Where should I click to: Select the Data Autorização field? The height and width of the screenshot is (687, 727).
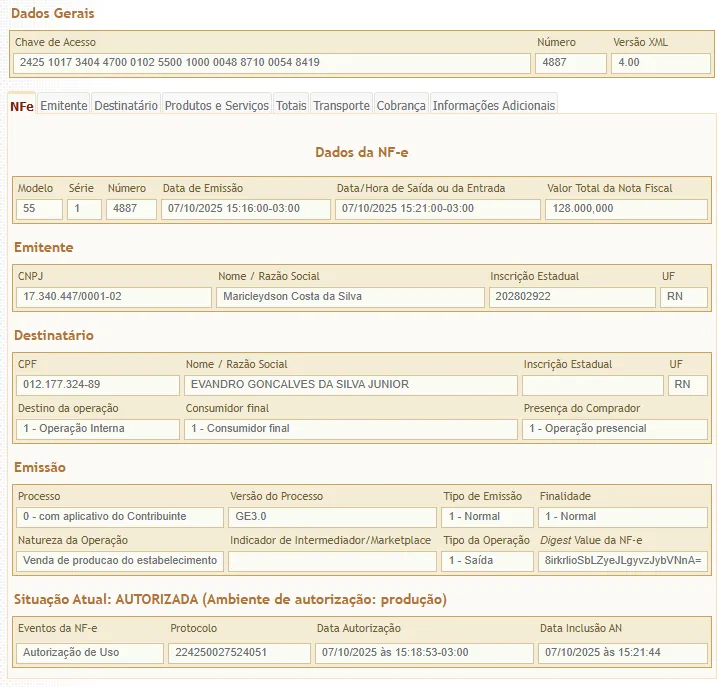pyautogui.click(x=422, y=653)
